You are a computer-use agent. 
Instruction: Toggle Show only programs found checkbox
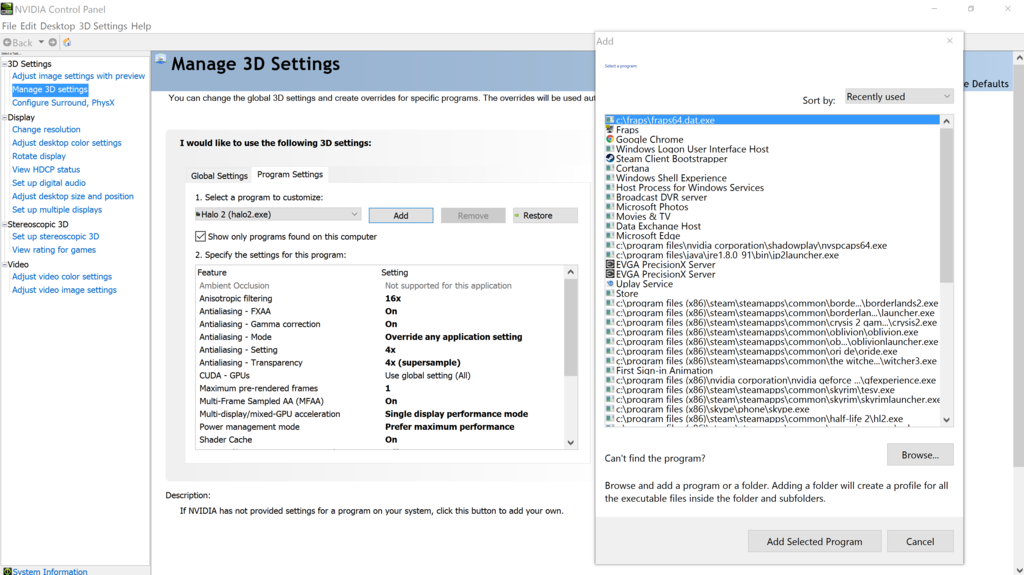[200, 237]
